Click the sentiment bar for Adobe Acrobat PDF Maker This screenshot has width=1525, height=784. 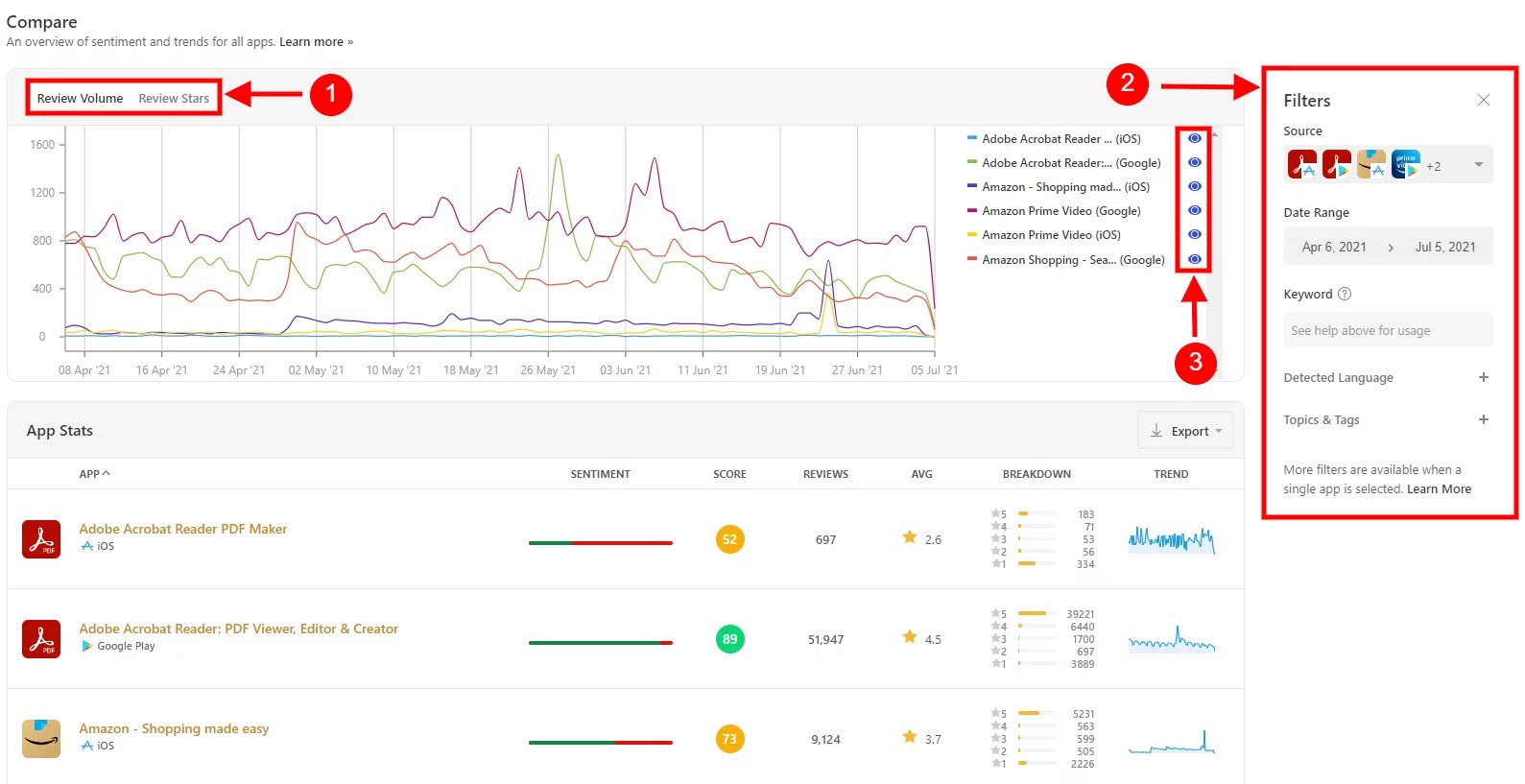(600, 543)
